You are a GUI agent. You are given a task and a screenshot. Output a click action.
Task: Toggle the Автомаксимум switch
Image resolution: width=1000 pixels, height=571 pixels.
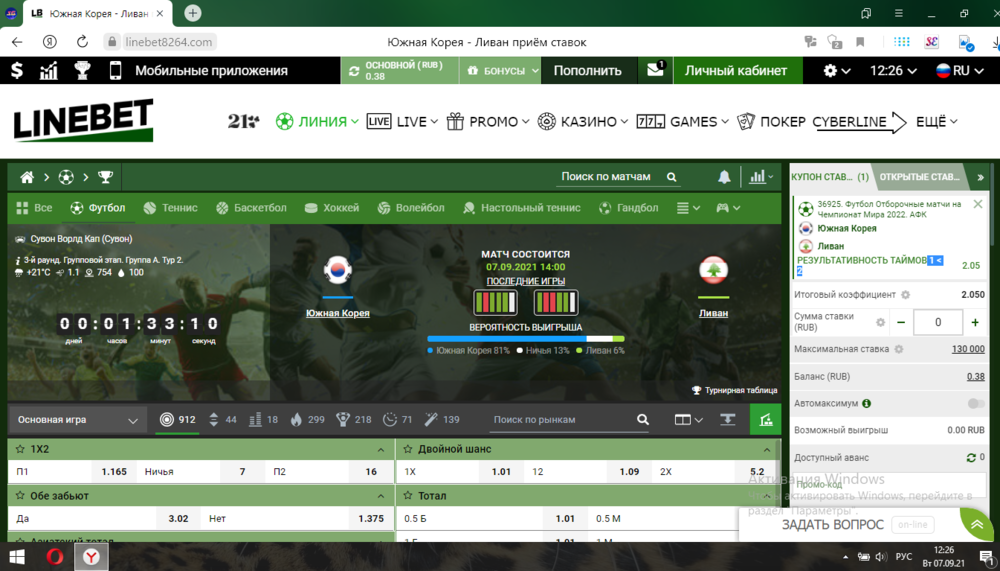pyautogui.click(x=975, y=403)
